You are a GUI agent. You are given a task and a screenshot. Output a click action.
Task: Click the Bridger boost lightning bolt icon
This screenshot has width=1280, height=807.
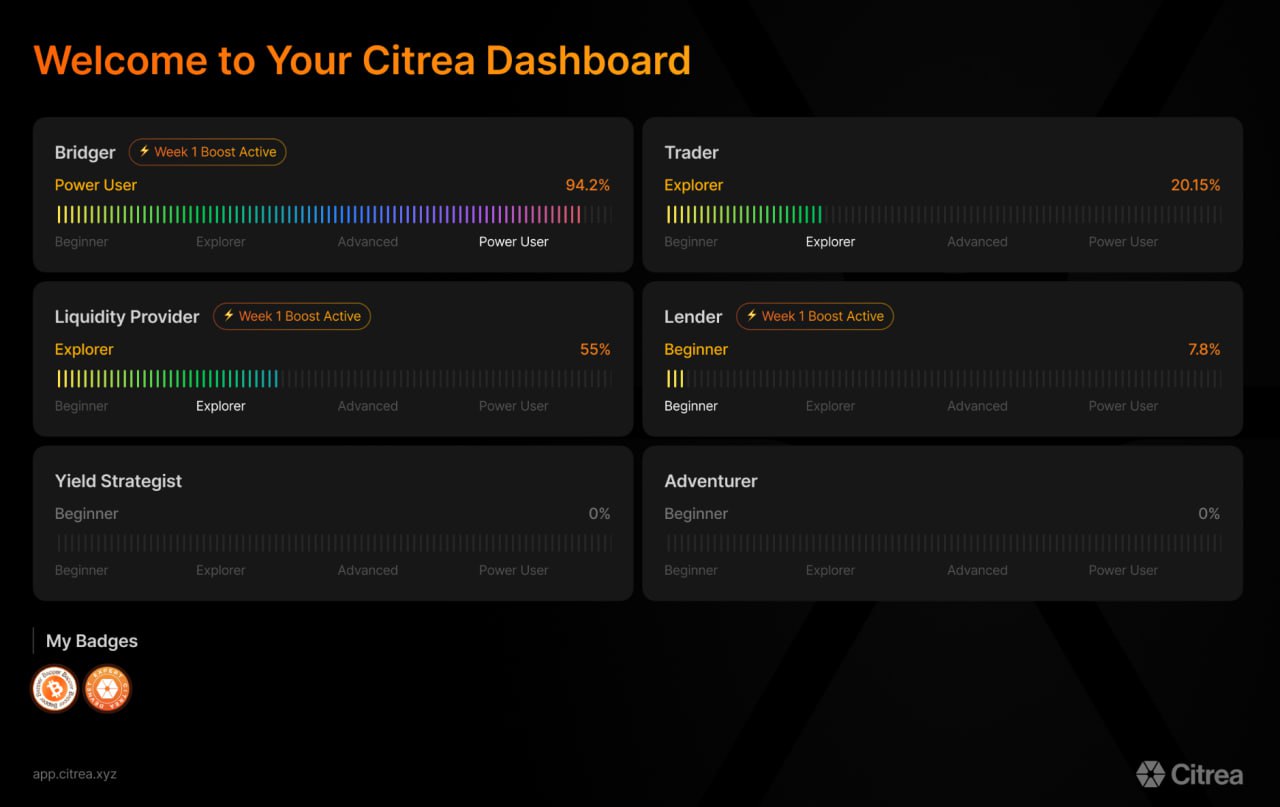pyautogui.click(x=144, y=152)
